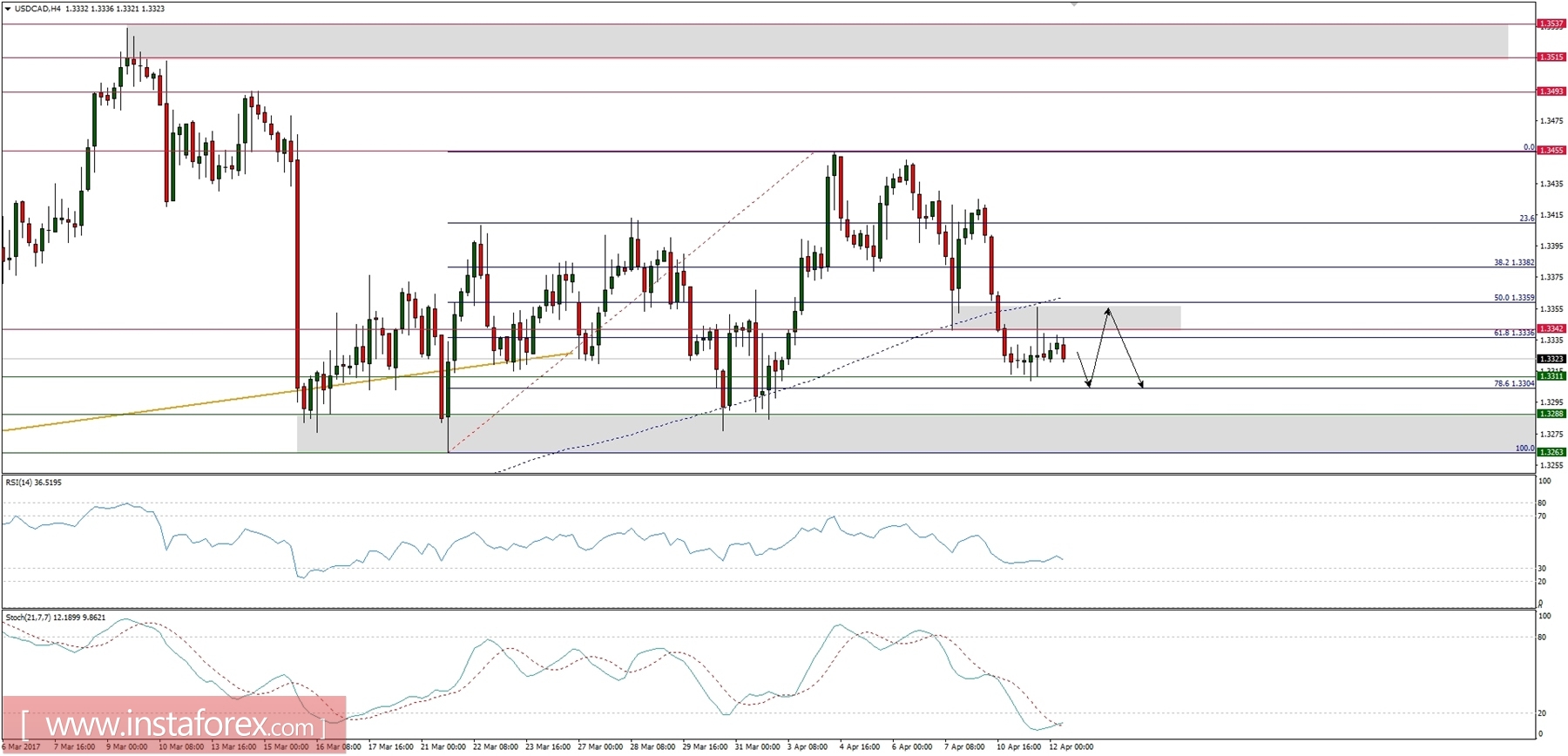Click the small triangle before USDCAD,H4 title

coord(8,9)
